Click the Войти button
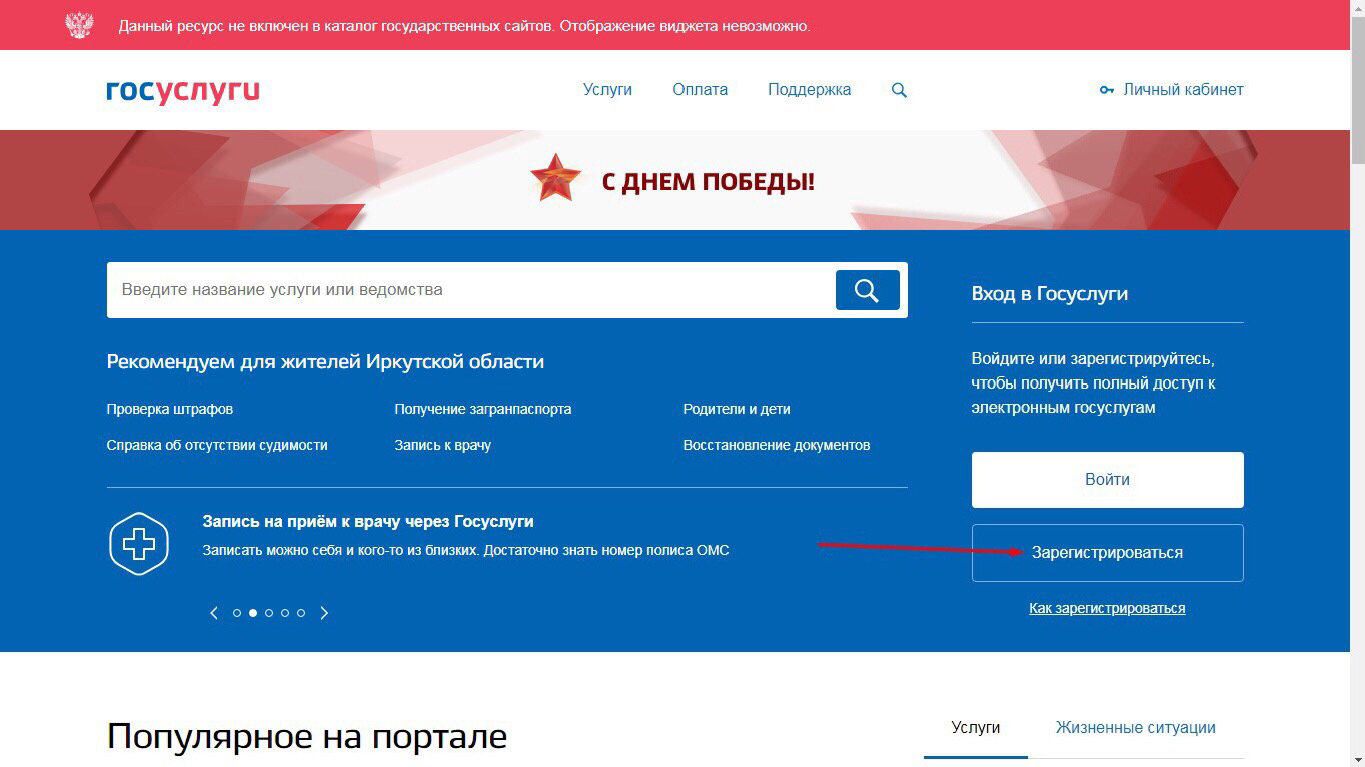 pos(1106,479)
